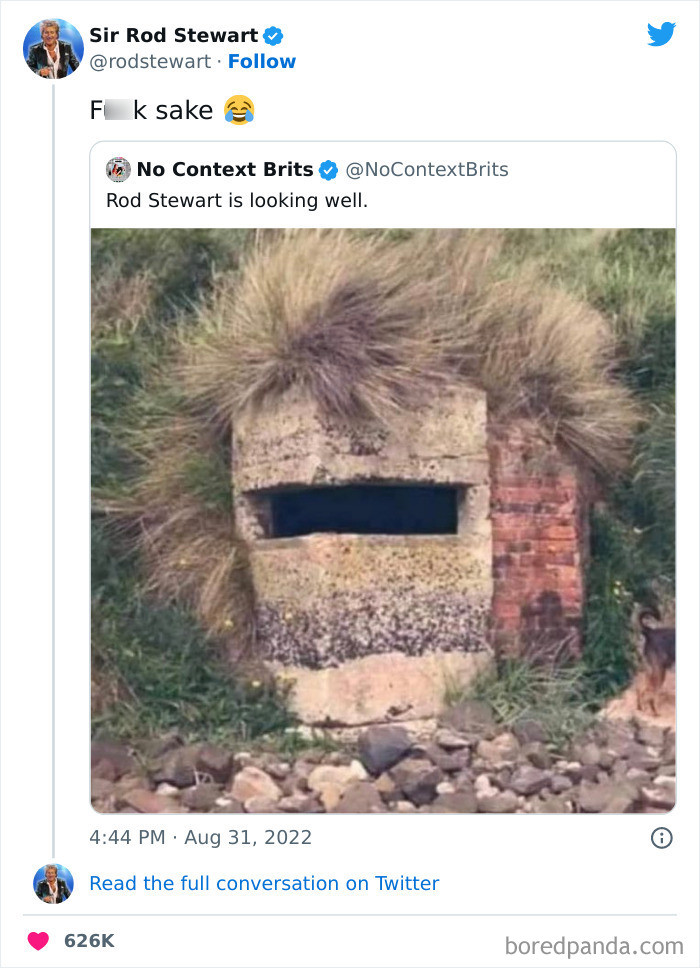Open the Sir Rod Stewart display name
The image size is (700, 968).
[173, 35]
